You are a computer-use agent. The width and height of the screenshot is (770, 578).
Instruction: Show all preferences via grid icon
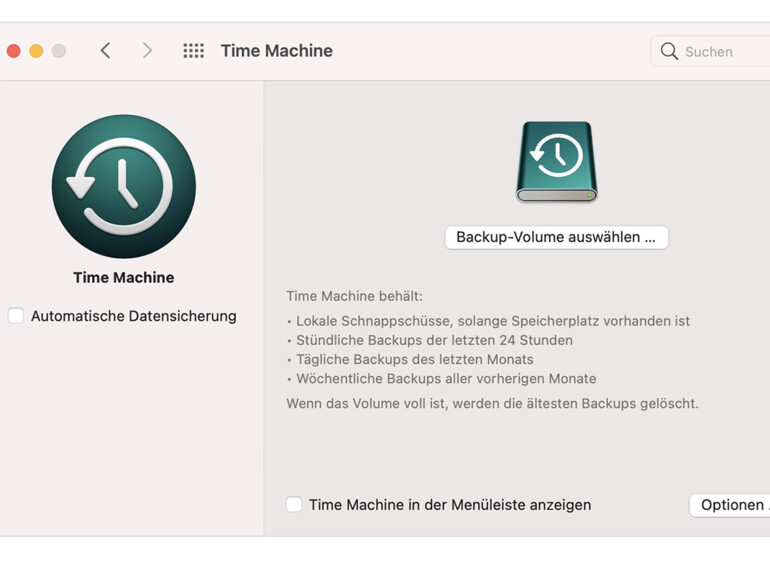pyautogui.click(x=193, y=51)
